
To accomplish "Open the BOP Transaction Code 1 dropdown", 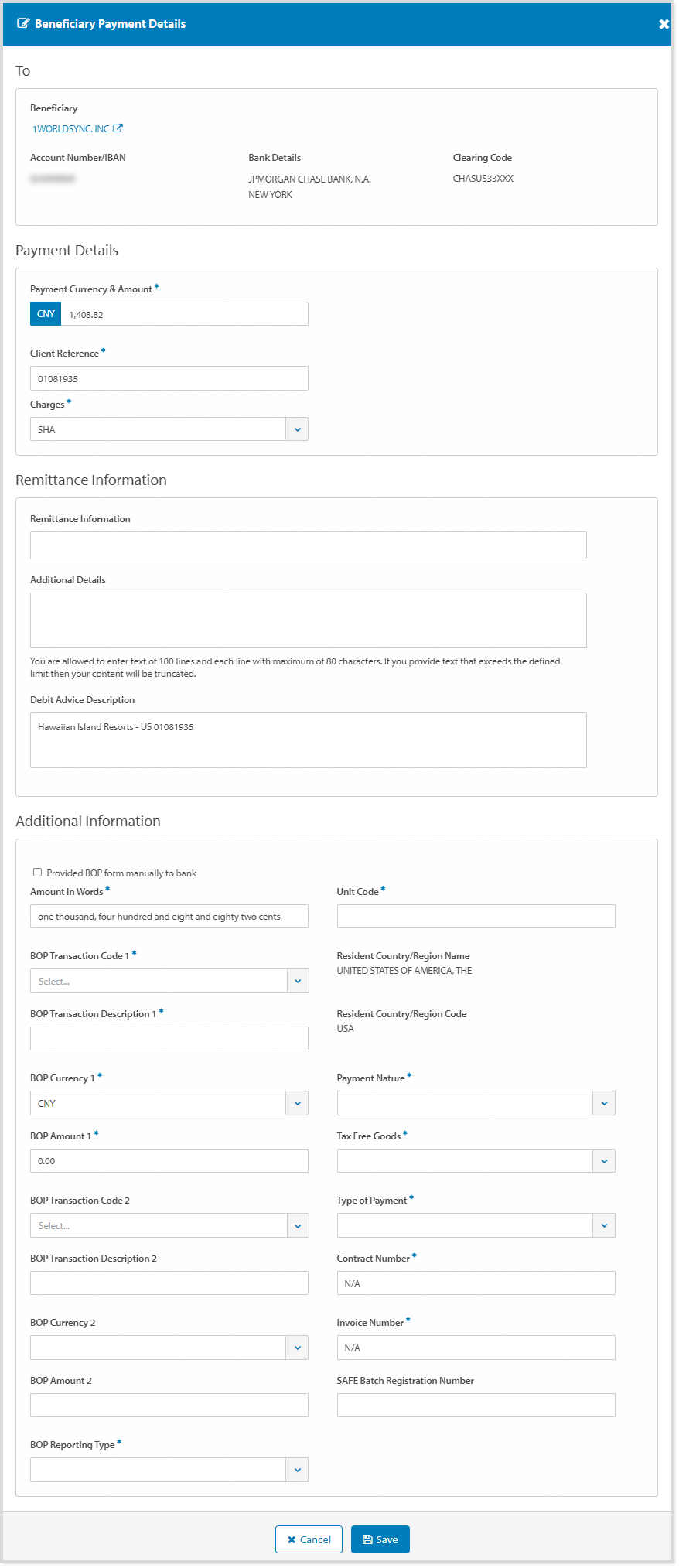I will [296, 980].
